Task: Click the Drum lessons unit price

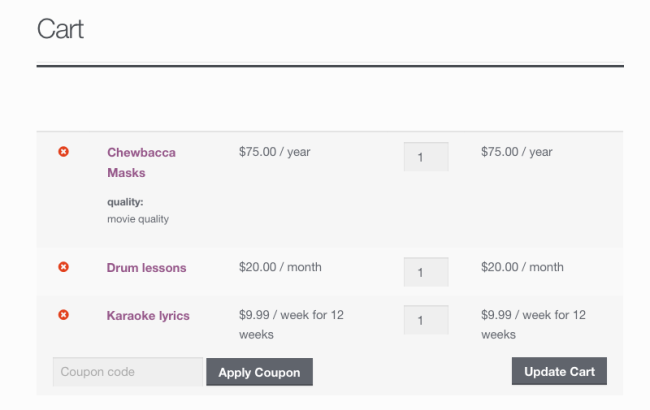Action: [280, 267]
